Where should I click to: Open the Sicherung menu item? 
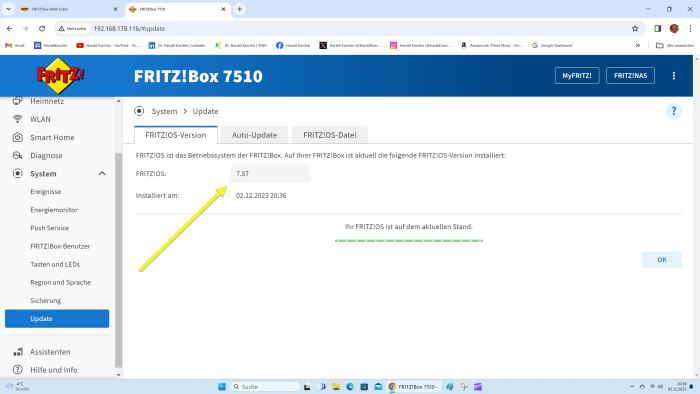[x=46, y=301]
